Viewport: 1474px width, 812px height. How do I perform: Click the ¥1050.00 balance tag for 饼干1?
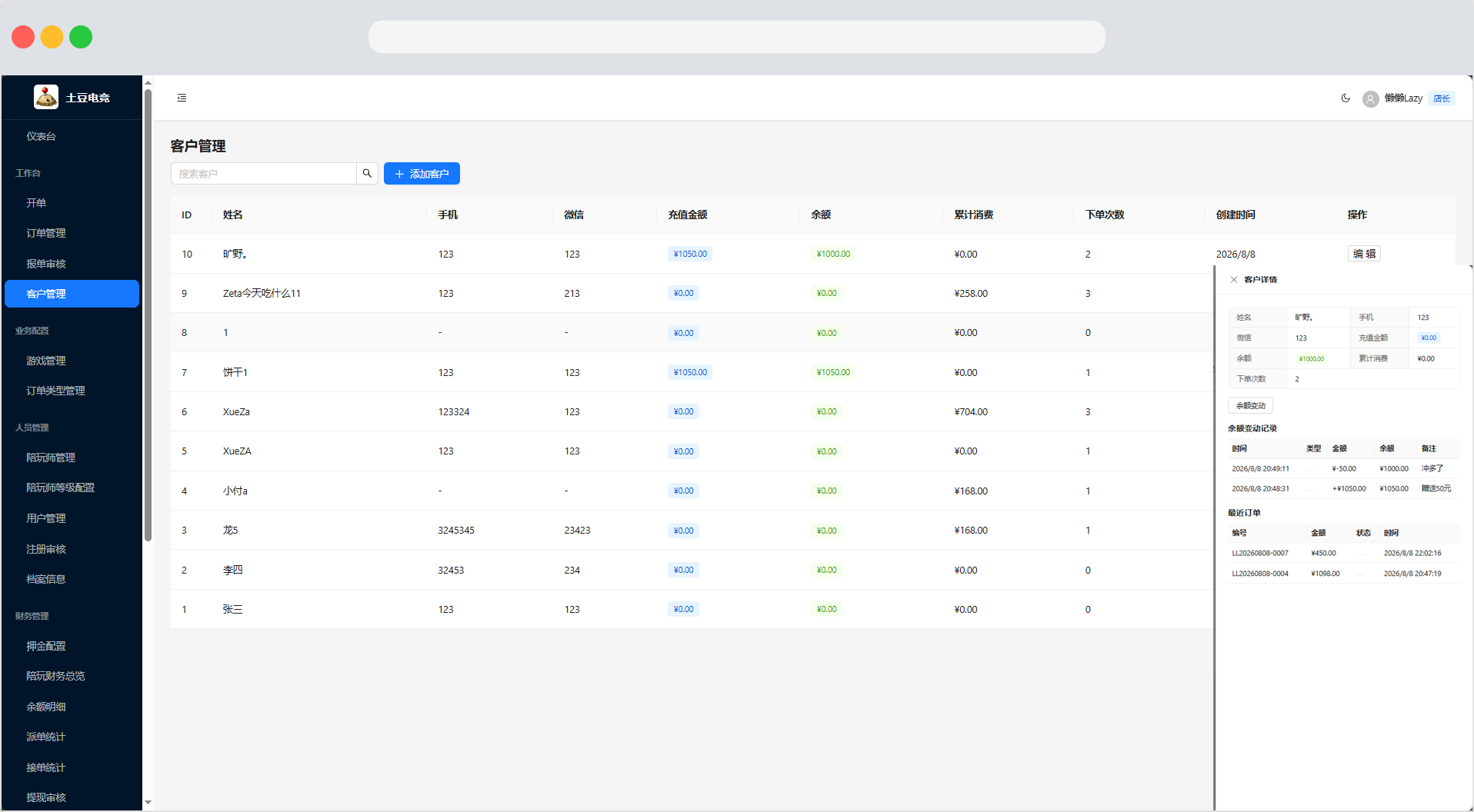[833, 372]
